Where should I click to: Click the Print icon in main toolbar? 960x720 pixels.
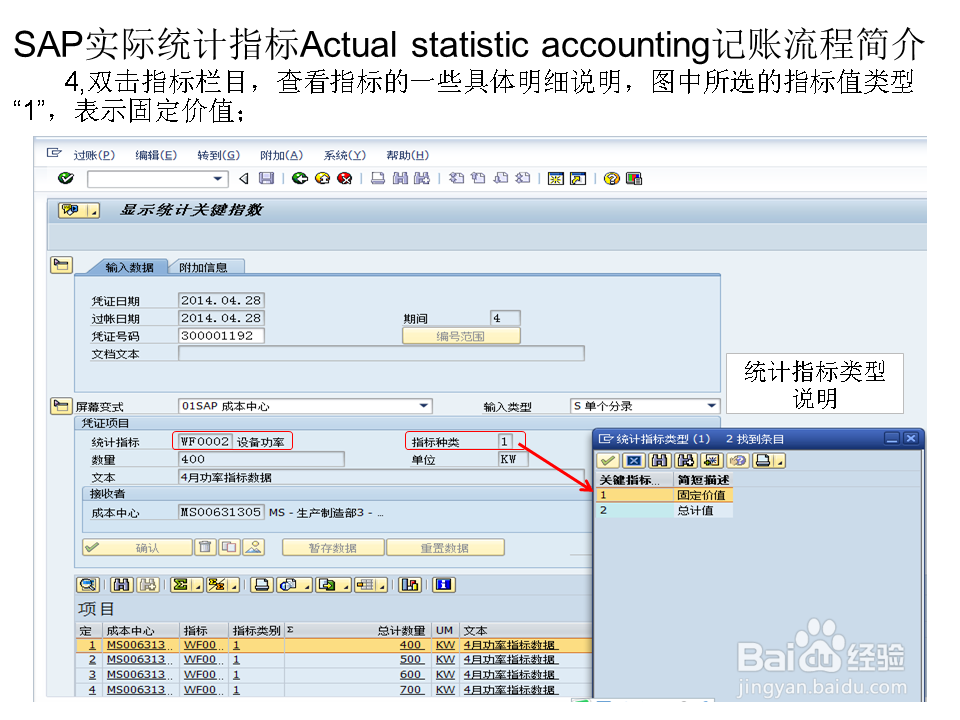(378, 178)
